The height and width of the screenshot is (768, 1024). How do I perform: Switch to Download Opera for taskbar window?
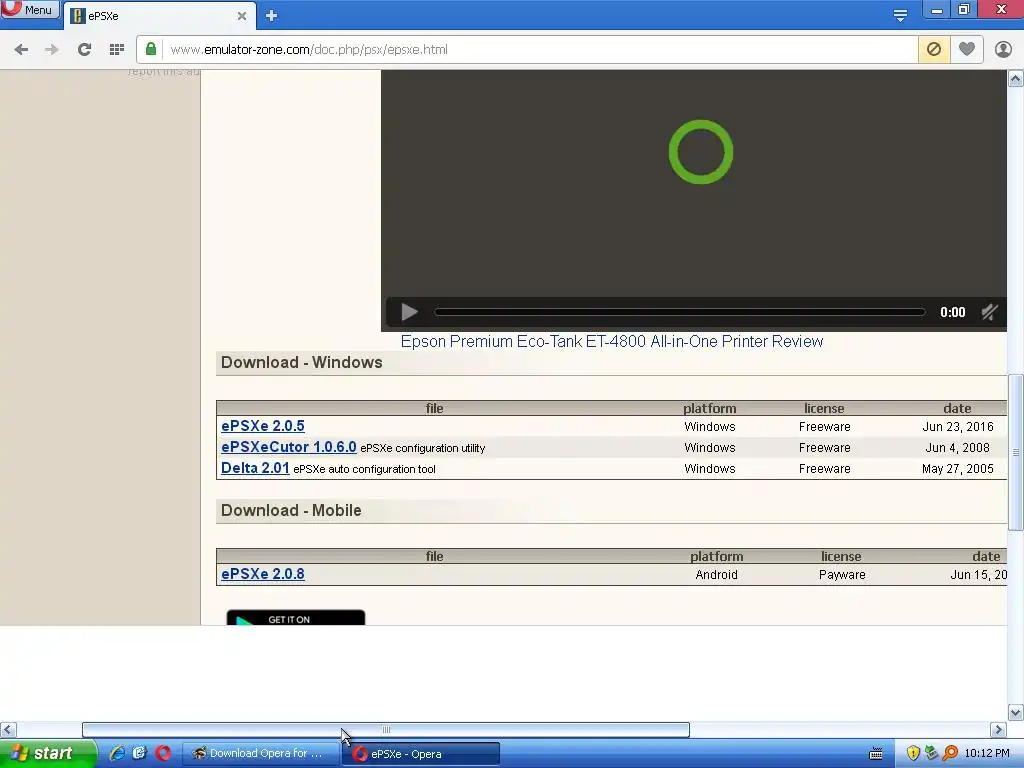click(x=259, y=753)
